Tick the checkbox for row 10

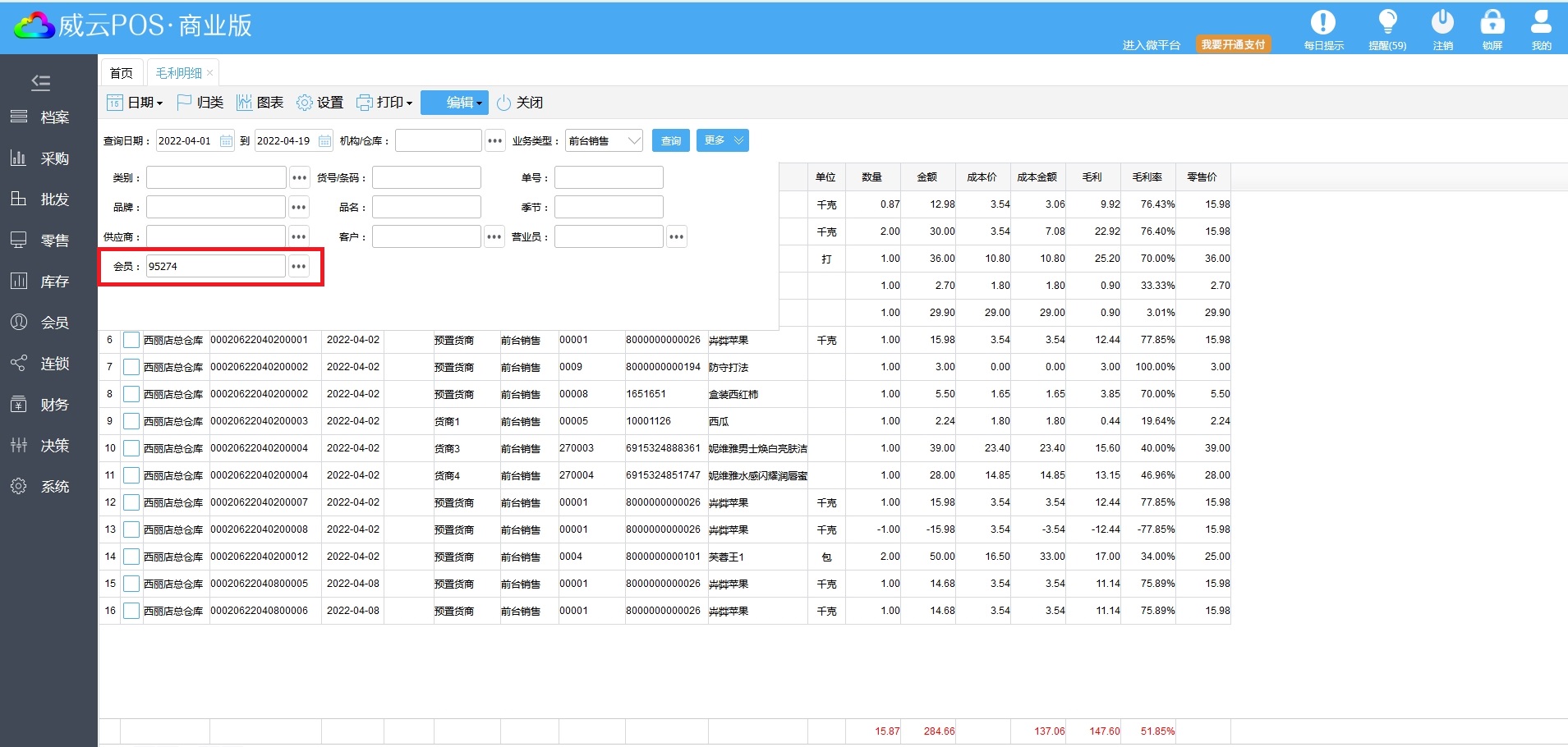(x=131, y=448)
